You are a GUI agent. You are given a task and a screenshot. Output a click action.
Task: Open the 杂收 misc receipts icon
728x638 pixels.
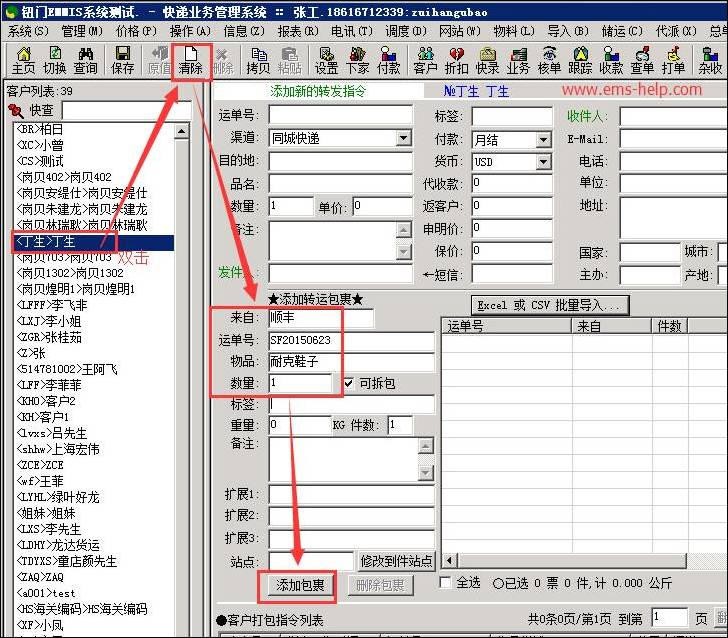tap(710, 61)
